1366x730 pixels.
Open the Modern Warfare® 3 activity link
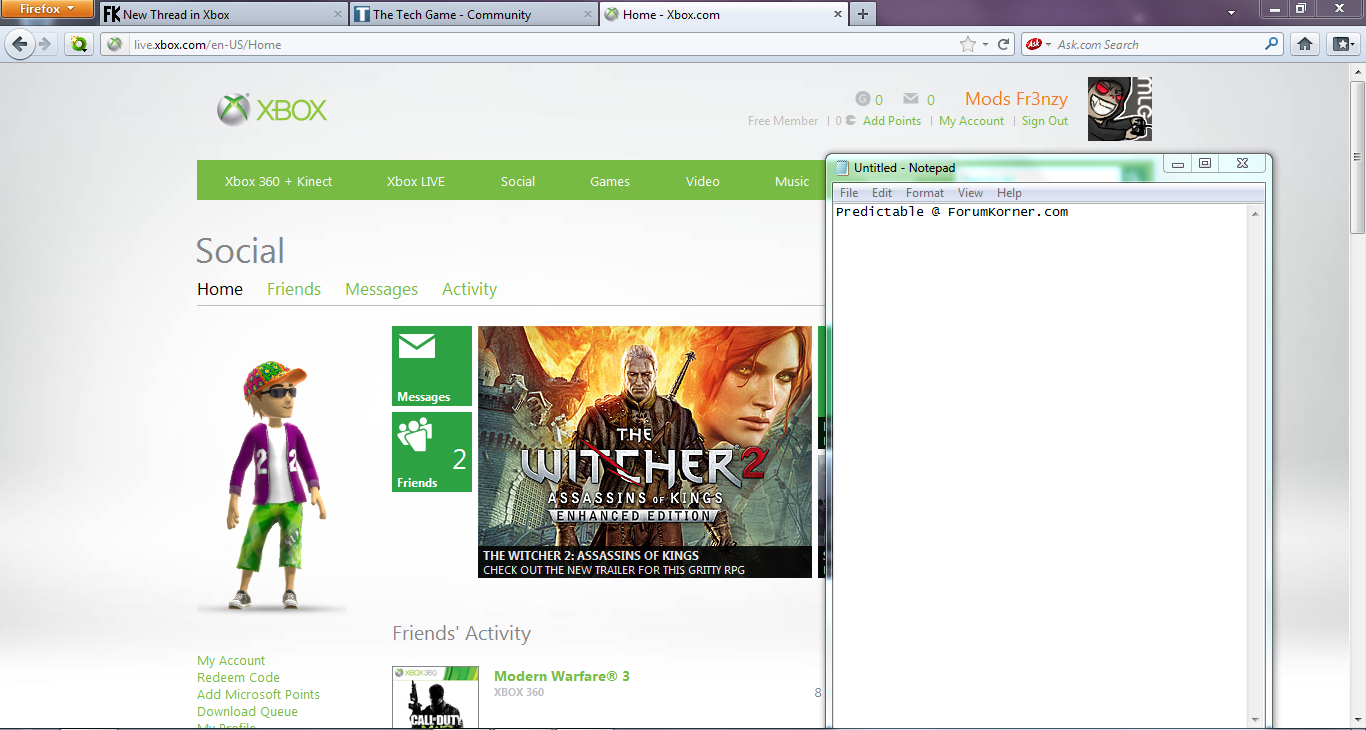point(562,676)
